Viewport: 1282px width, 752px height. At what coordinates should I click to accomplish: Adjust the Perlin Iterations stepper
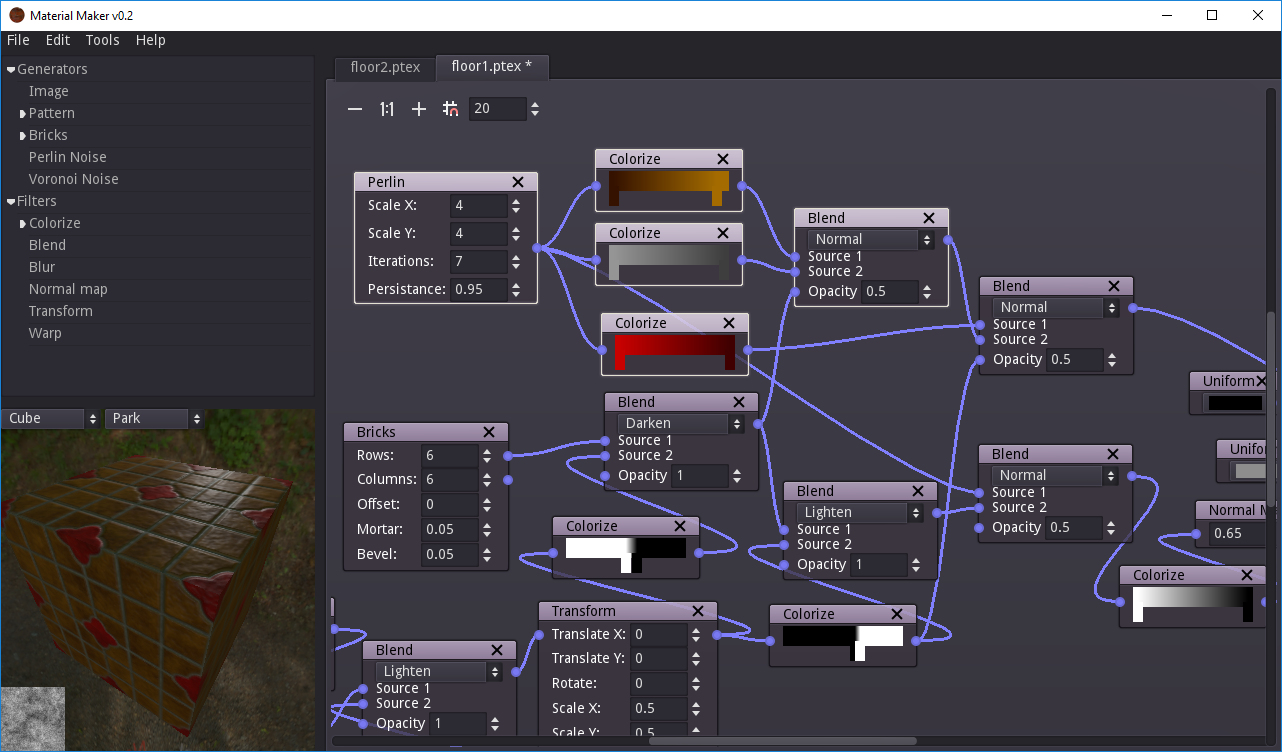pos(516,261)
